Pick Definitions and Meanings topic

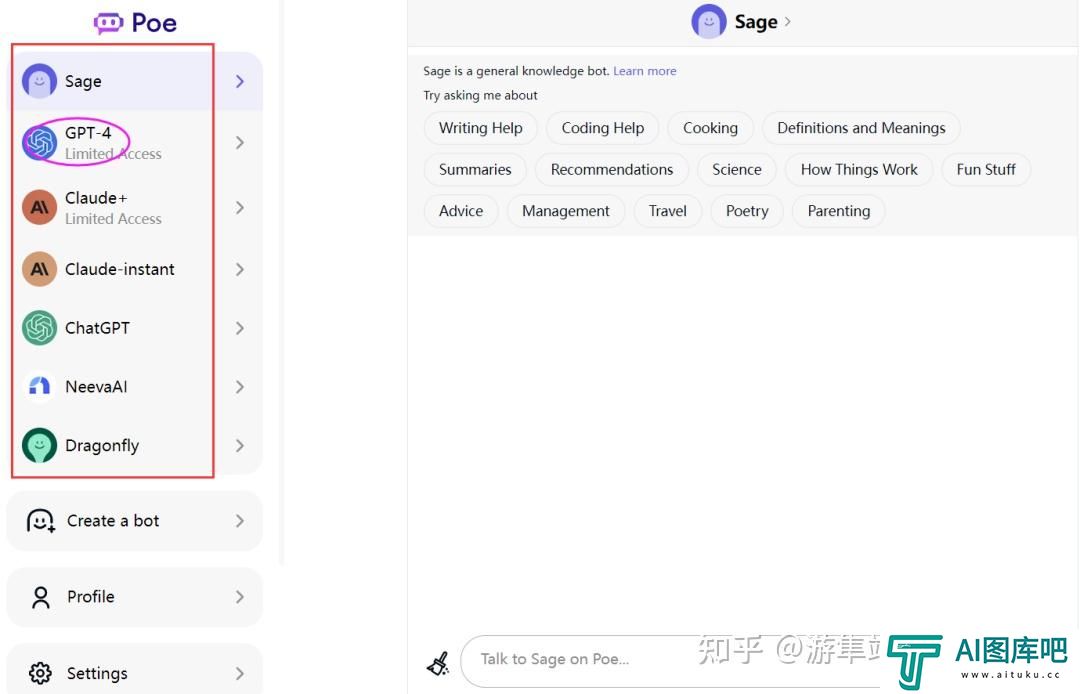coord(861,128)
